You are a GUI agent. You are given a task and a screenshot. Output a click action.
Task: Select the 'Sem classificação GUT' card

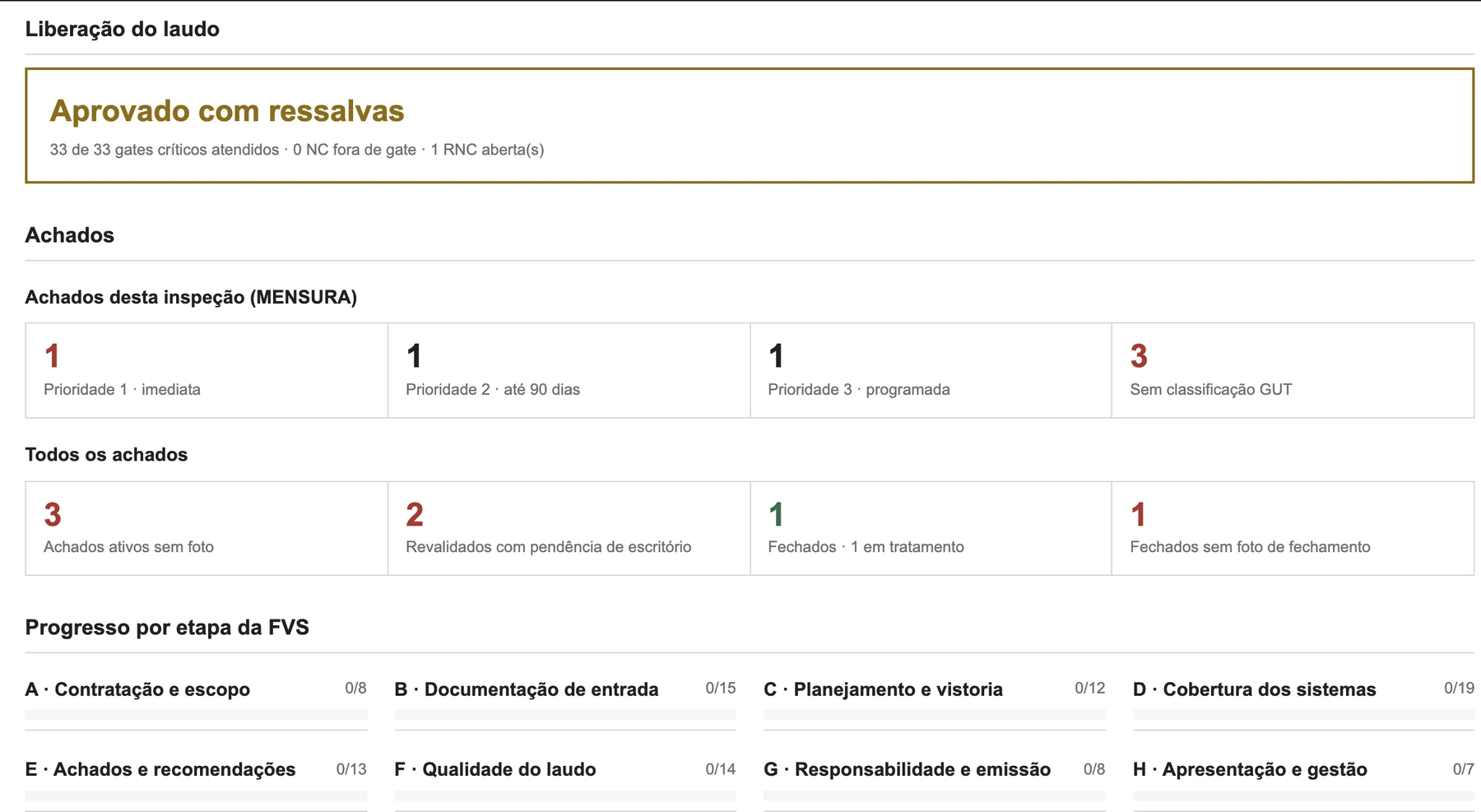pyautogui.click(x=1293, y=370)
